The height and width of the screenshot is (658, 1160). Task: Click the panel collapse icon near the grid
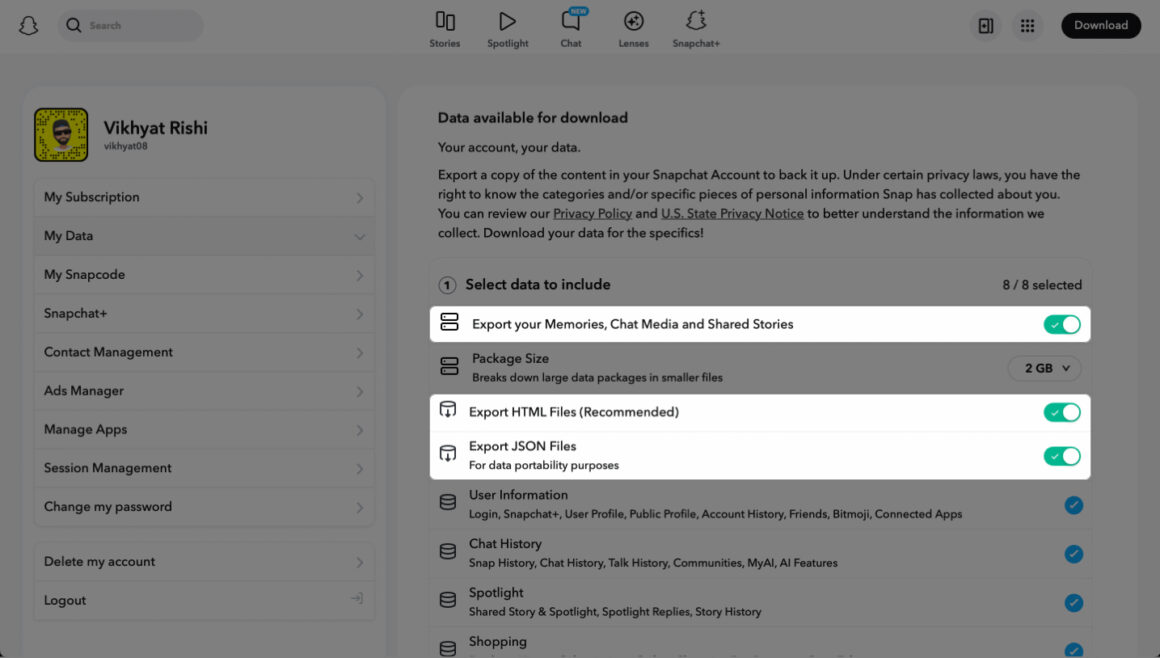click(x=985, y=25)
